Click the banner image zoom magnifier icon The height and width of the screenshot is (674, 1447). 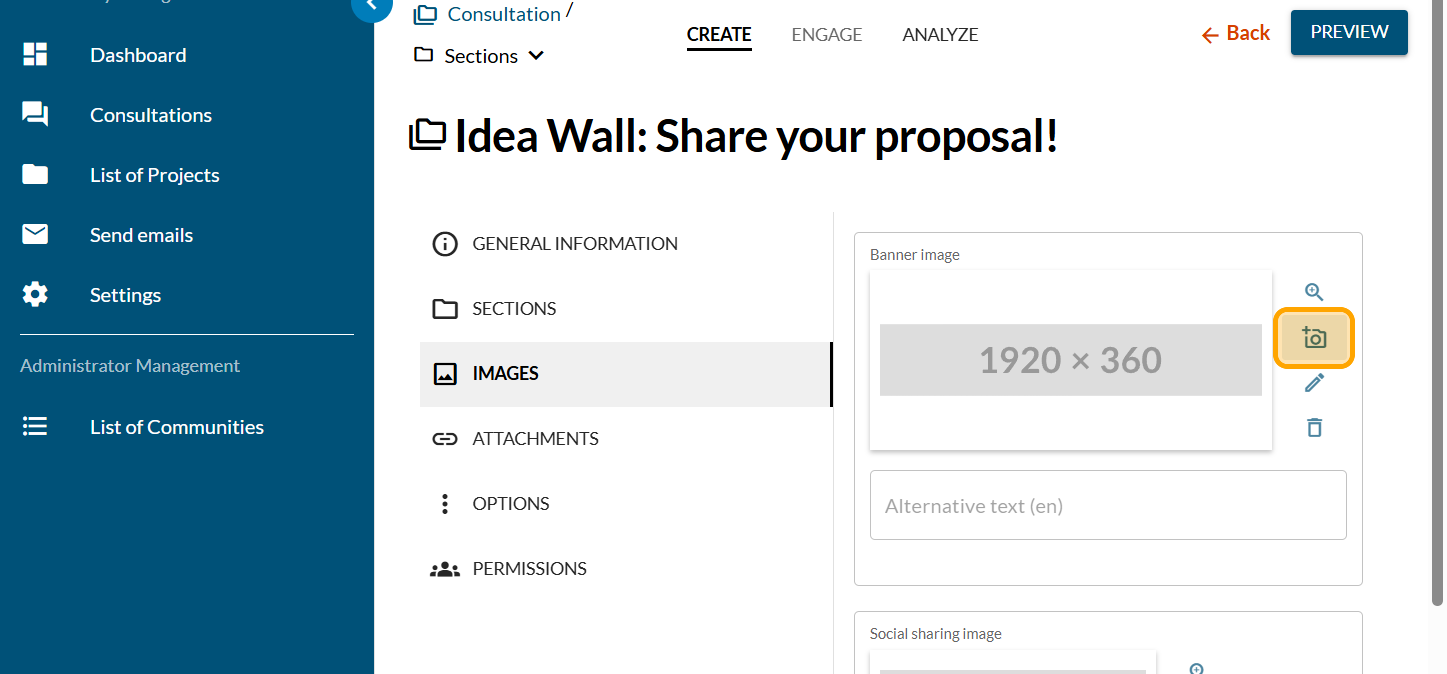coord(1314,292)
